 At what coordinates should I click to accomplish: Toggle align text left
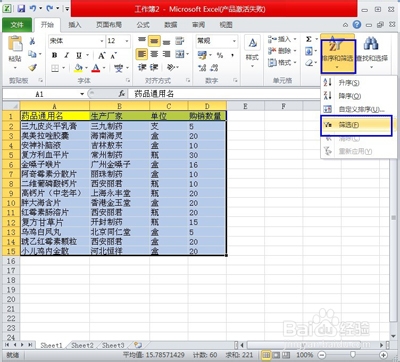(x=142, y=54)
